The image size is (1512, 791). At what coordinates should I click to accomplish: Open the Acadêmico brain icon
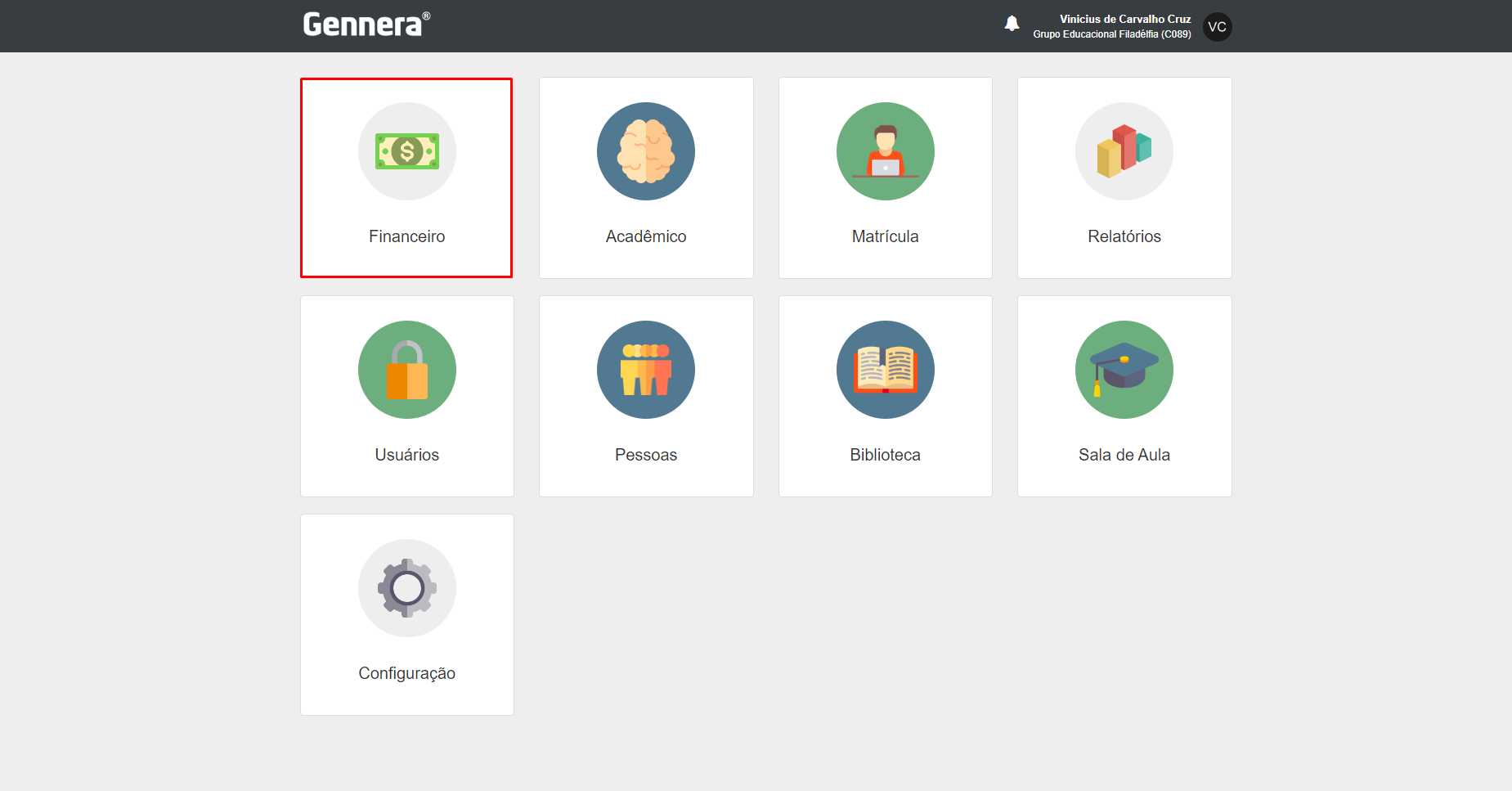pos(645,151)
